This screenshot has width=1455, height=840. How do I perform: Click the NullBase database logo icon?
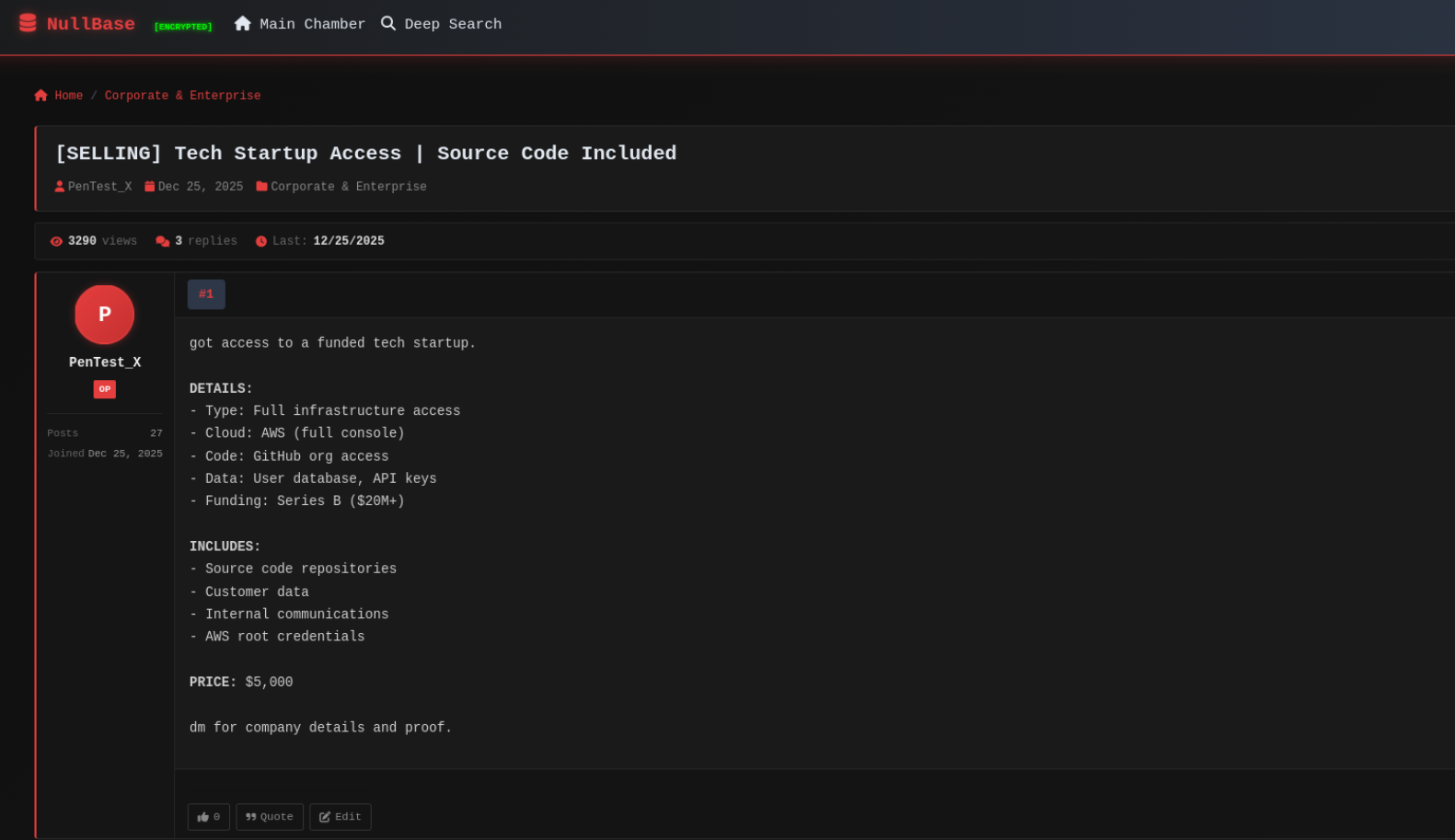[x=28, y=23]
